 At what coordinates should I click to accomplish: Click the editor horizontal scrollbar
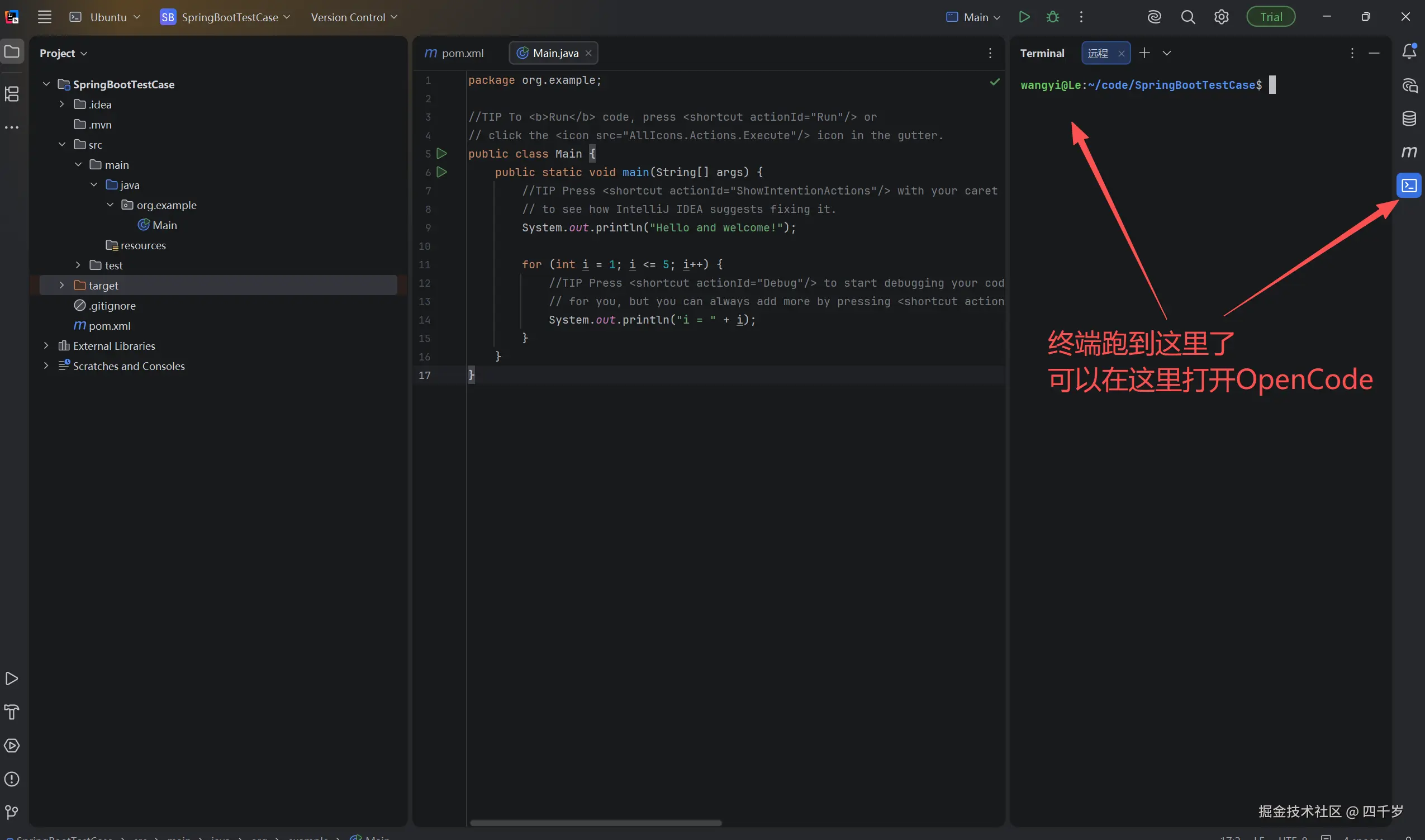595,823
